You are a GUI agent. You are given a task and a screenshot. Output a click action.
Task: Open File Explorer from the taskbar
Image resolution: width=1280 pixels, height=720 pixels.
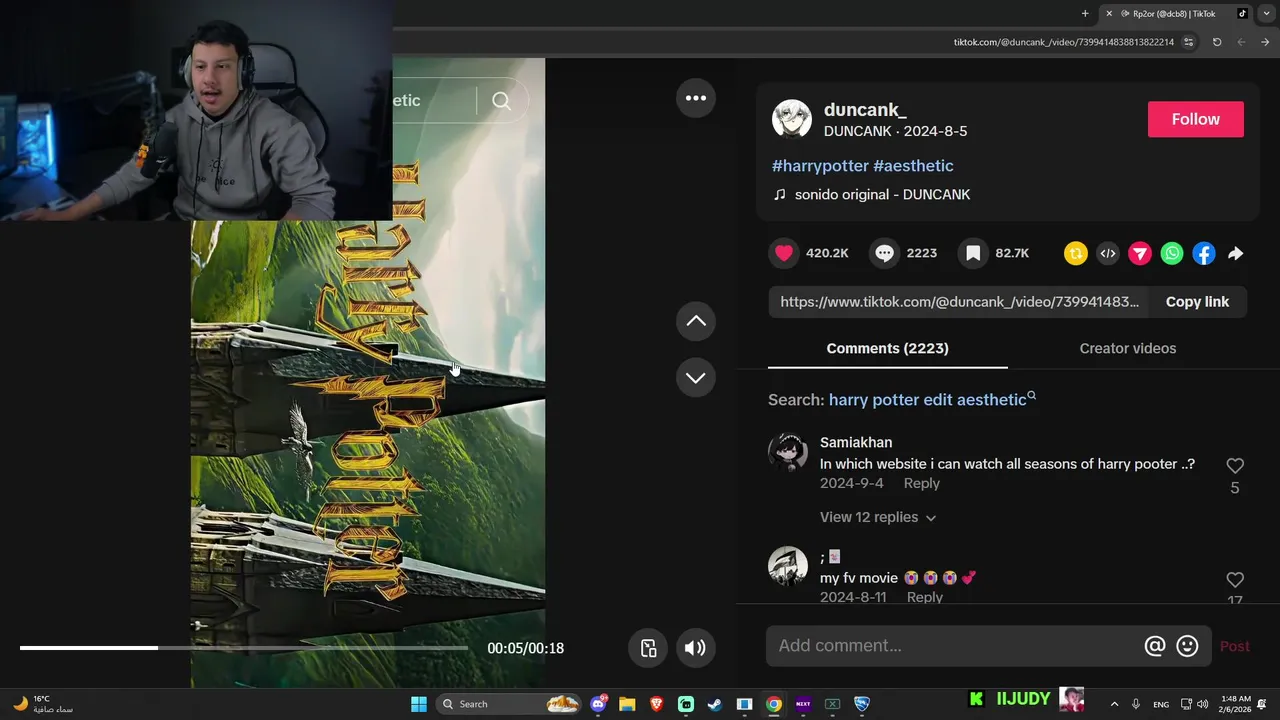[x=627, y=704]
